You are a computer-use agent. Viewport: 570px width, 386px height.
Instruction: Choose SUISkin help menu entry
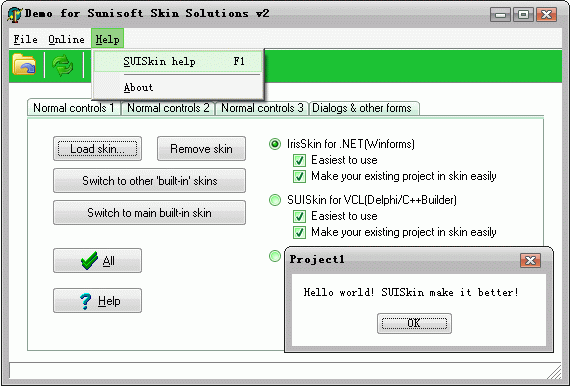[x=178, y=61]
